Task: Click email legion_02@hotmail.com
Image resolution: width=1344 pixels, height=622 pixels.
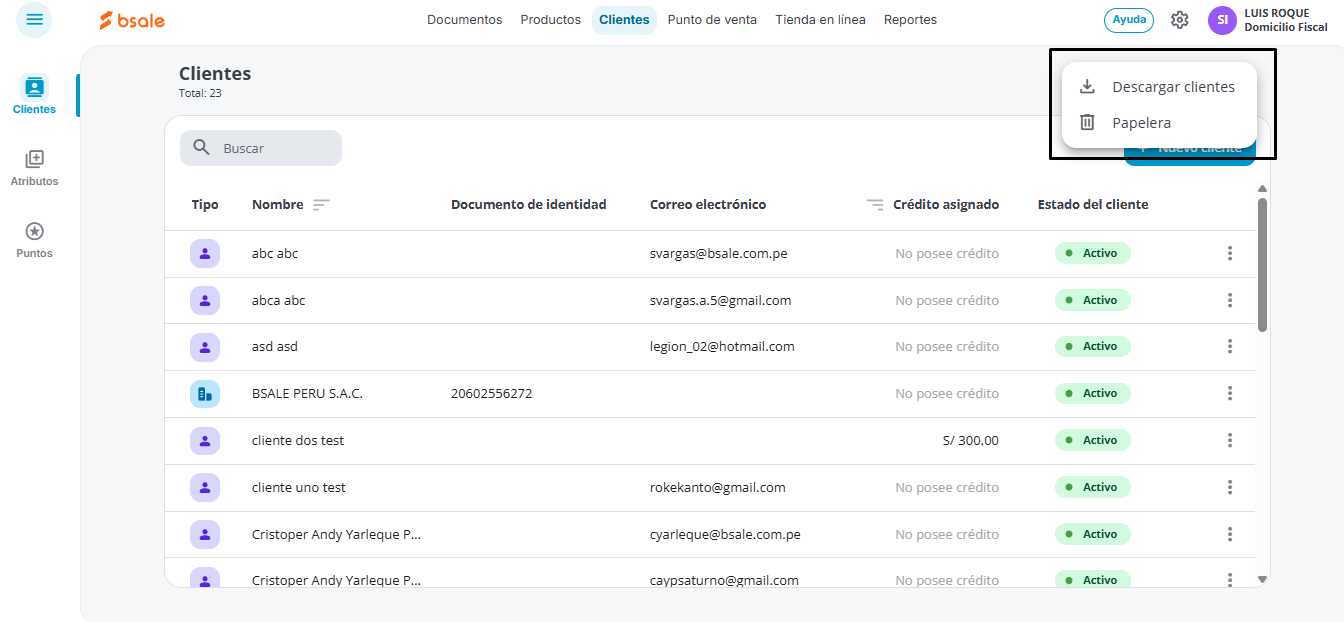Action: pyautogui.click(x=722, y=347)
